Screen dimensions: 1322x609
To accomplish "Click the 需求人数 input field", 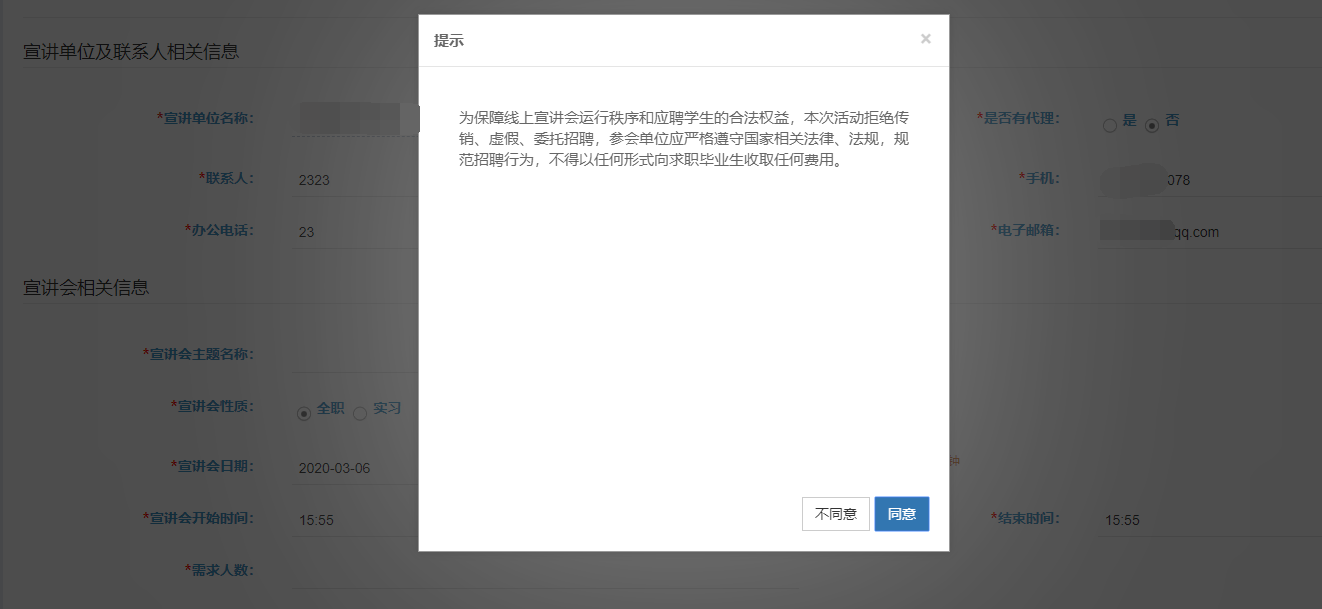I will [x=355, y=571].
